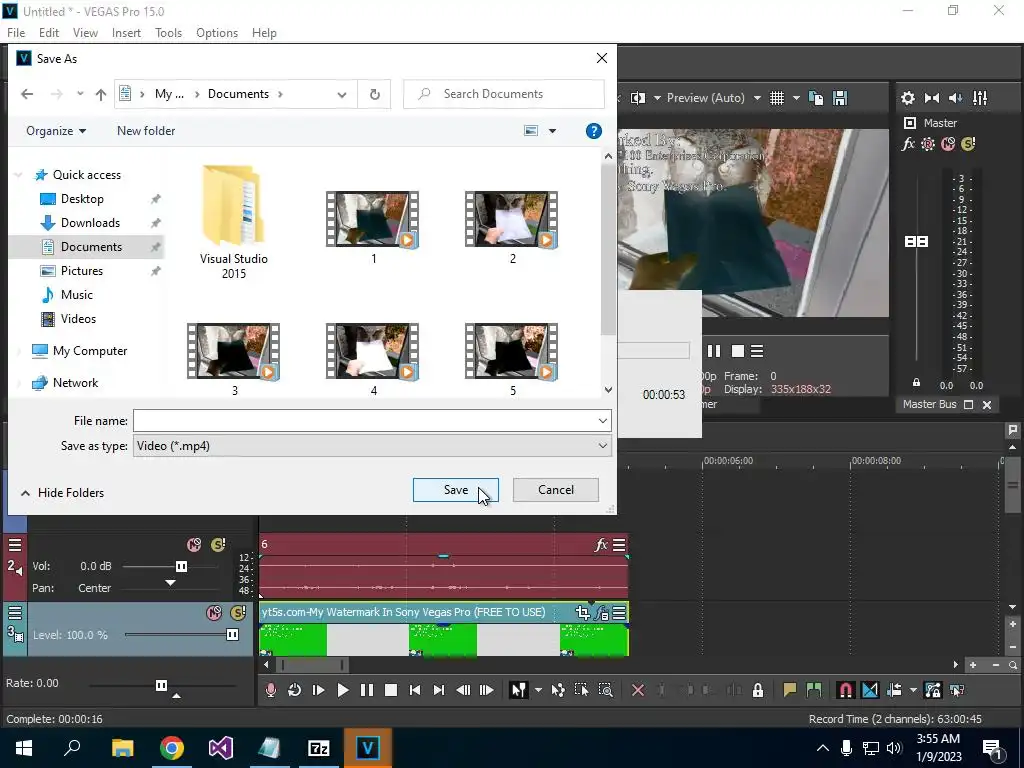Toggle Auto Ripple button

(x=894, y=690)
